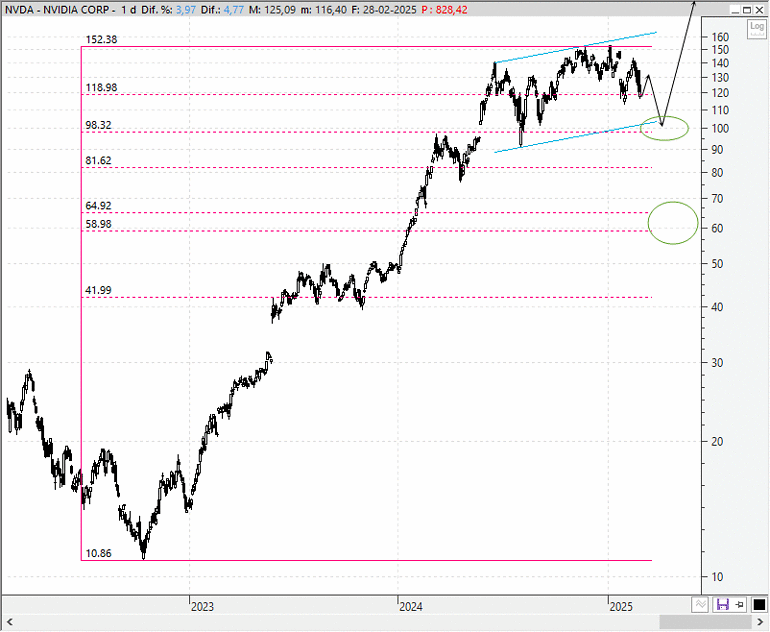Open the black color swatch
Screen dimensions: 770x632
tap(759, 605)
